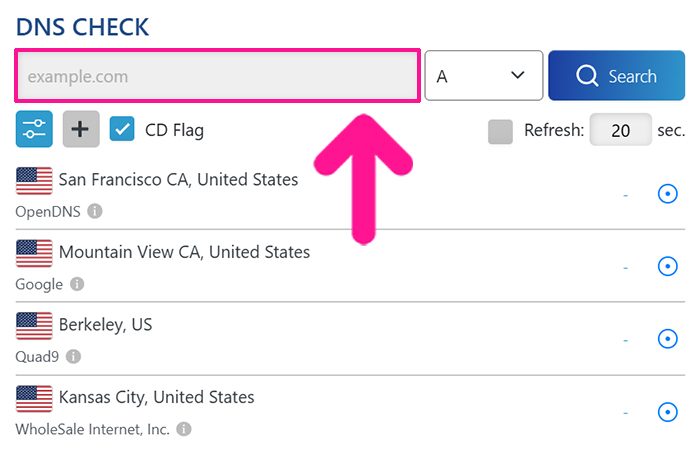Enable the Refresh checkbox
This screenshot has height=450, width=700.
[501, 131]
